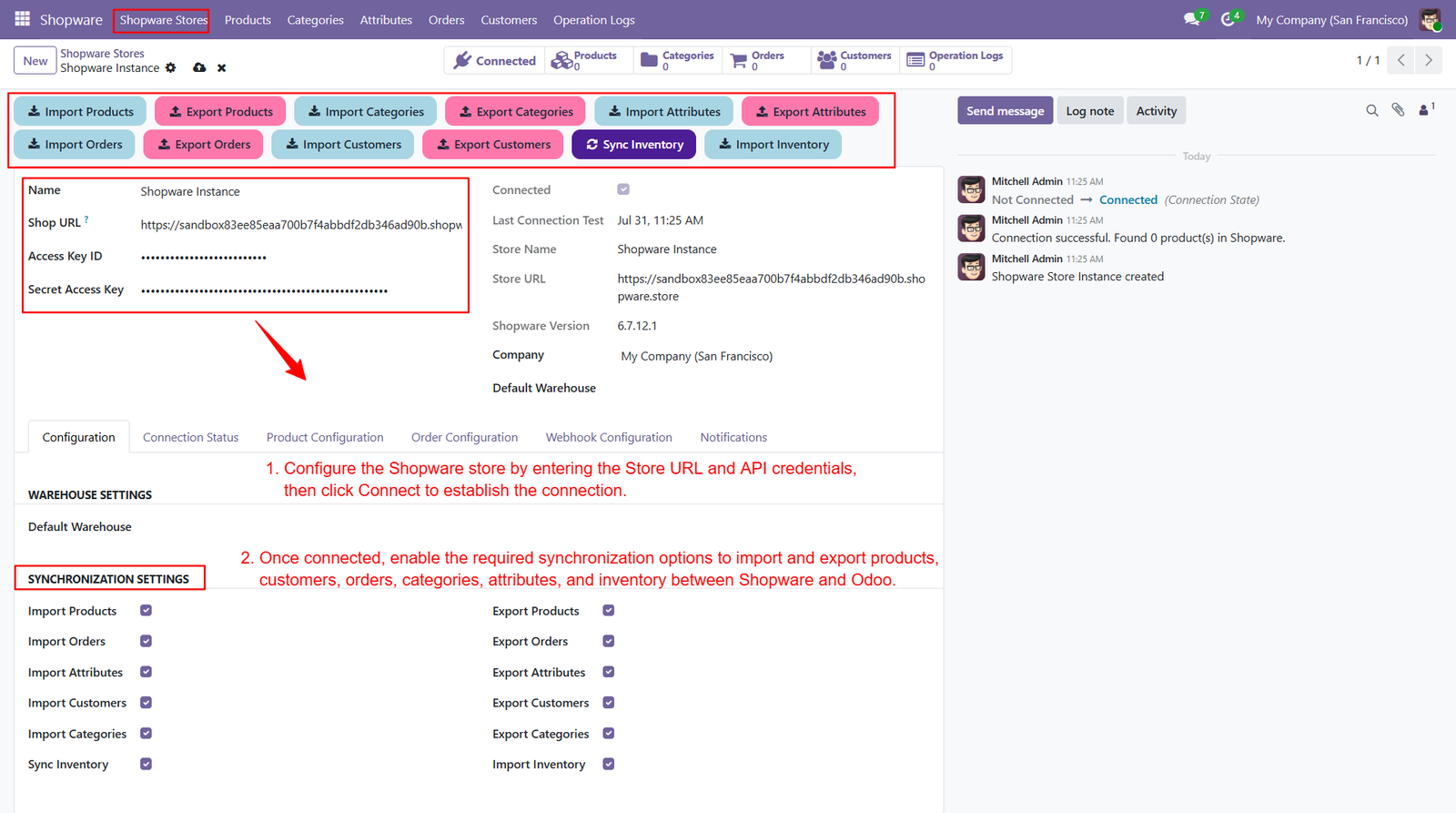Image resolution: width=1456 pixels, height=813 pixels.
Task: Click the Send message button
Action: pos(1005,111)
